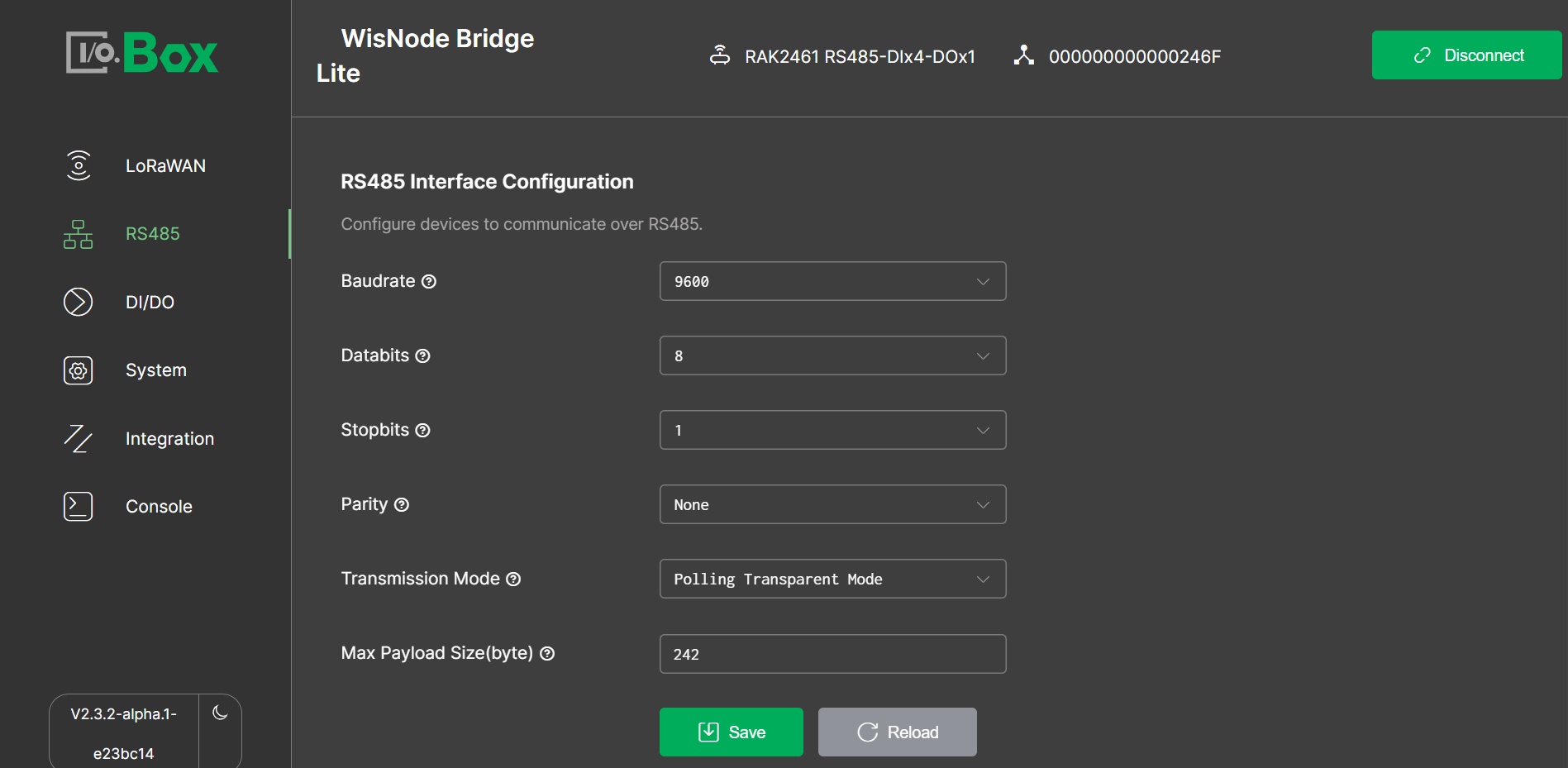Click the Stopbits help icon
The image size is (1568, 768).
pos(422,431)
